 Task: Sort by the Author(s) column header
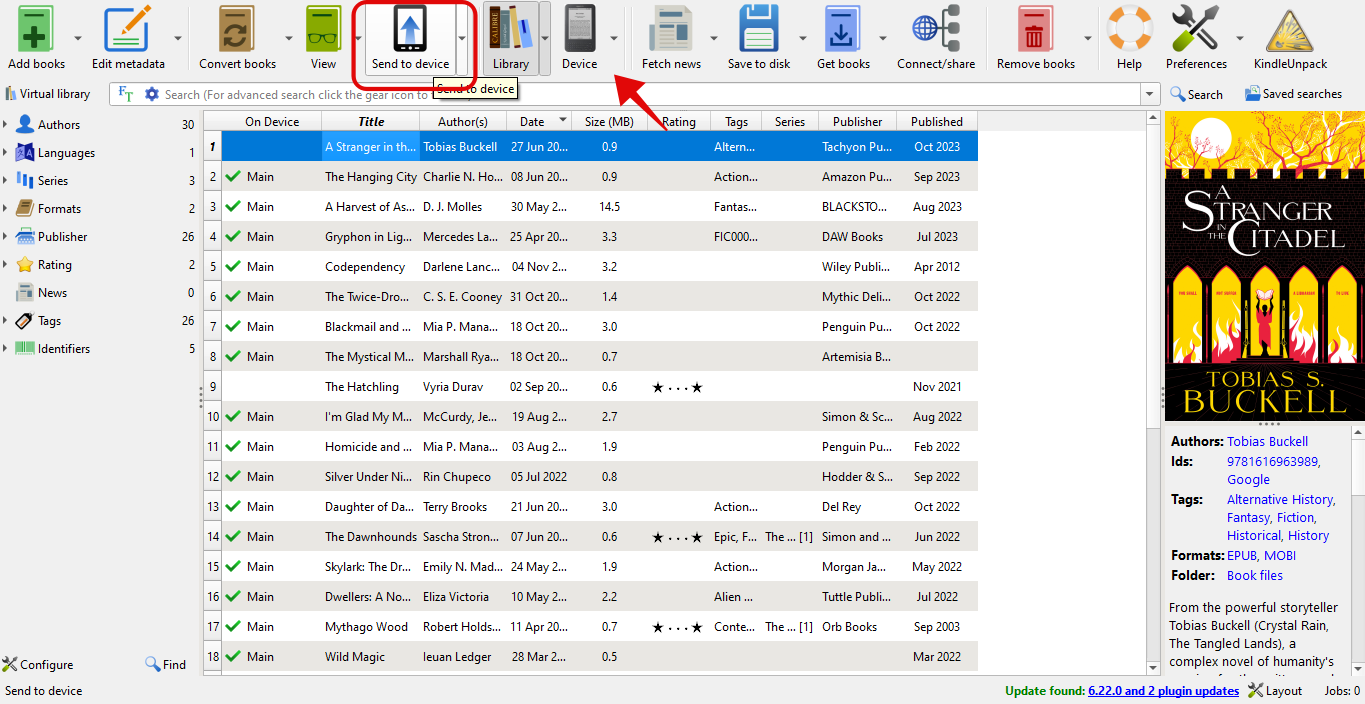463,122
